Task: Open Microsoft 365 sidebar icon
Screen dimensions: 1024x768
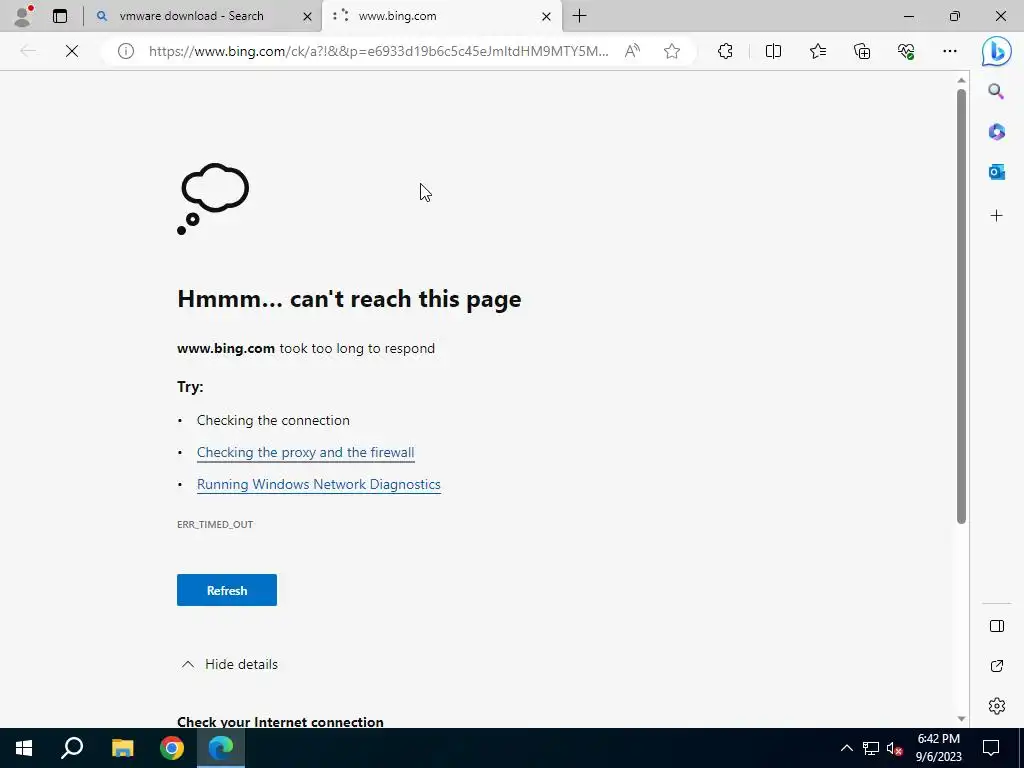Action: point(996,132)
